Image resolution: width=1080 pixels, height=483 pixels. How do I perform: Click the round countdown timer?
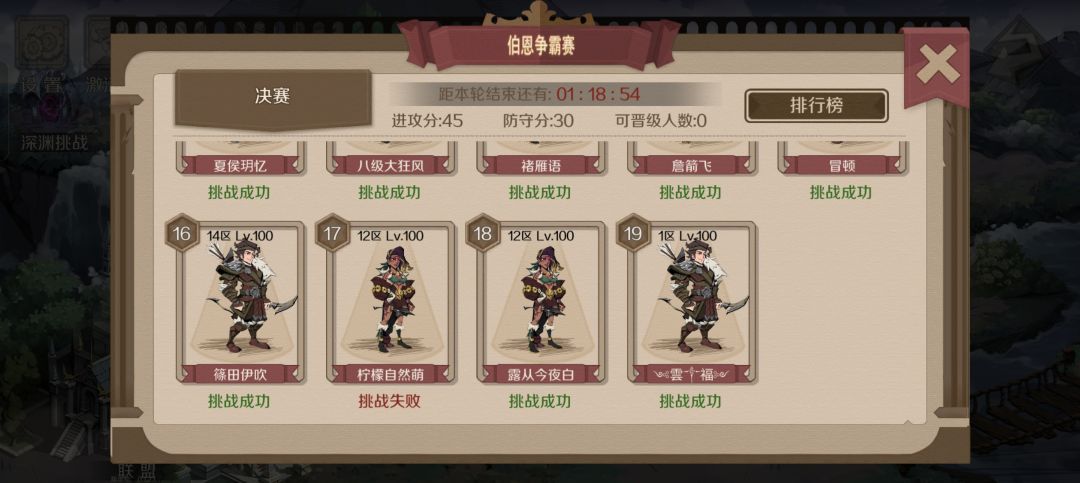[599, 94]
